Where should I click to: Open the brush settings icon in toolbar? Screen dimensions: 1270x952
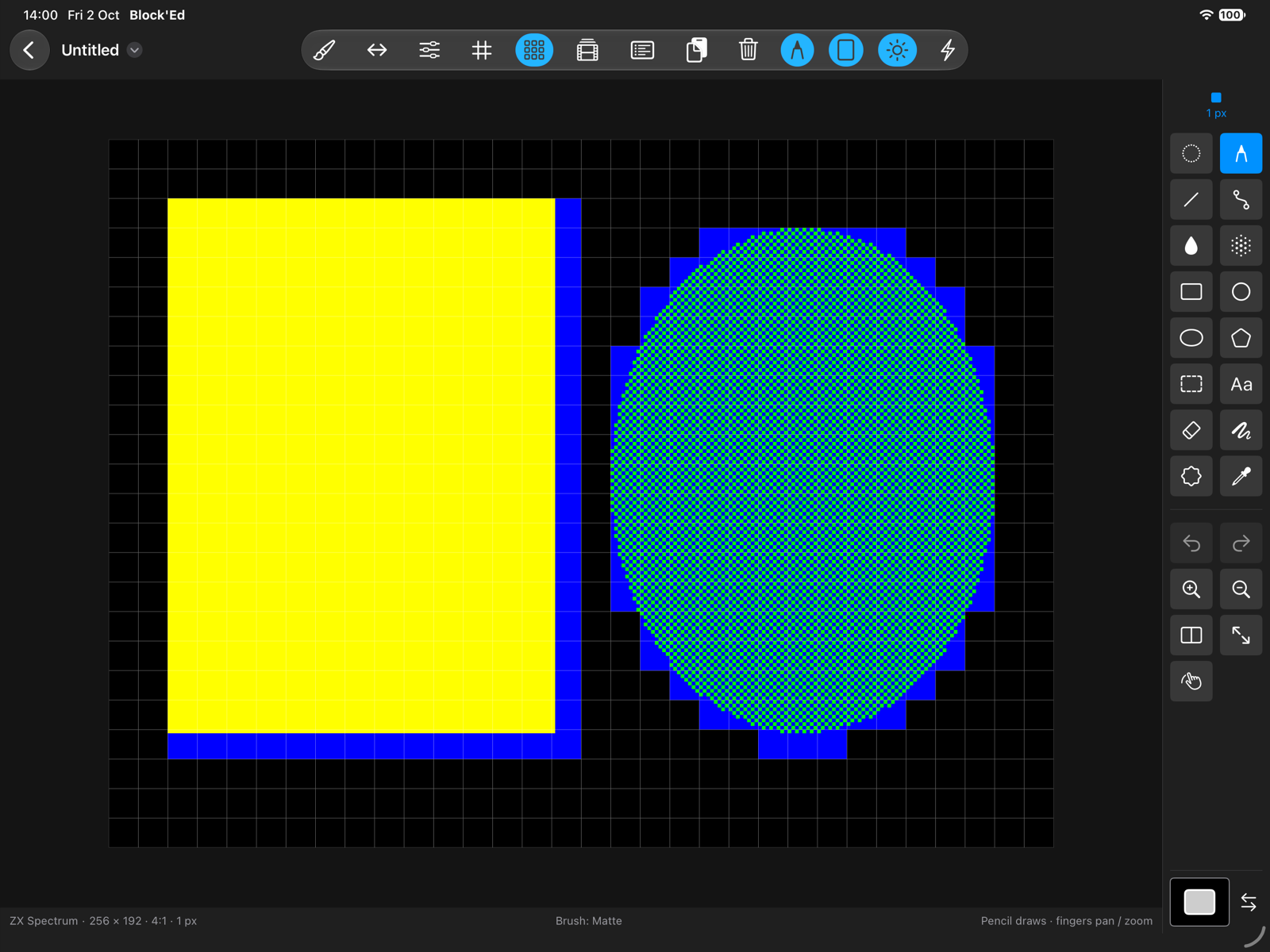click(x=324, y=50)
